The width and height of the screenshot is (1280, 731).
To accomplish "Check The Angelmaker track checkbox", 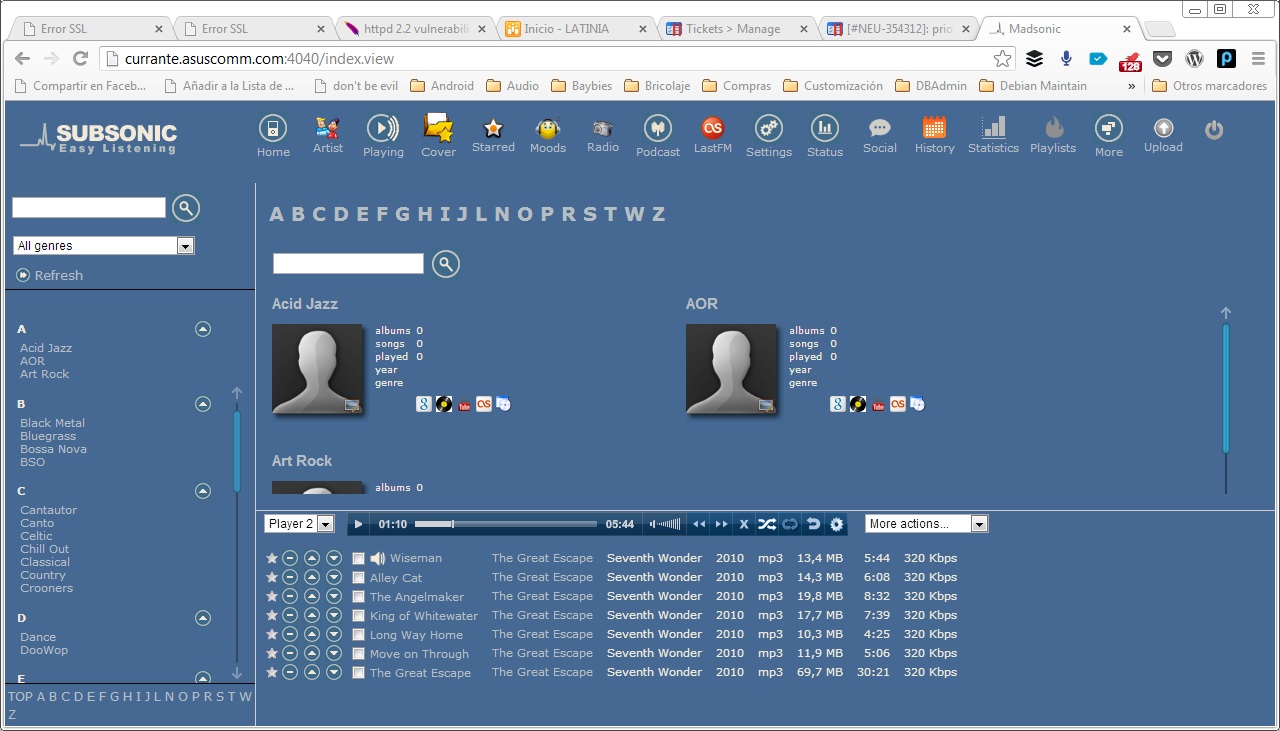I will click(359, 597).
